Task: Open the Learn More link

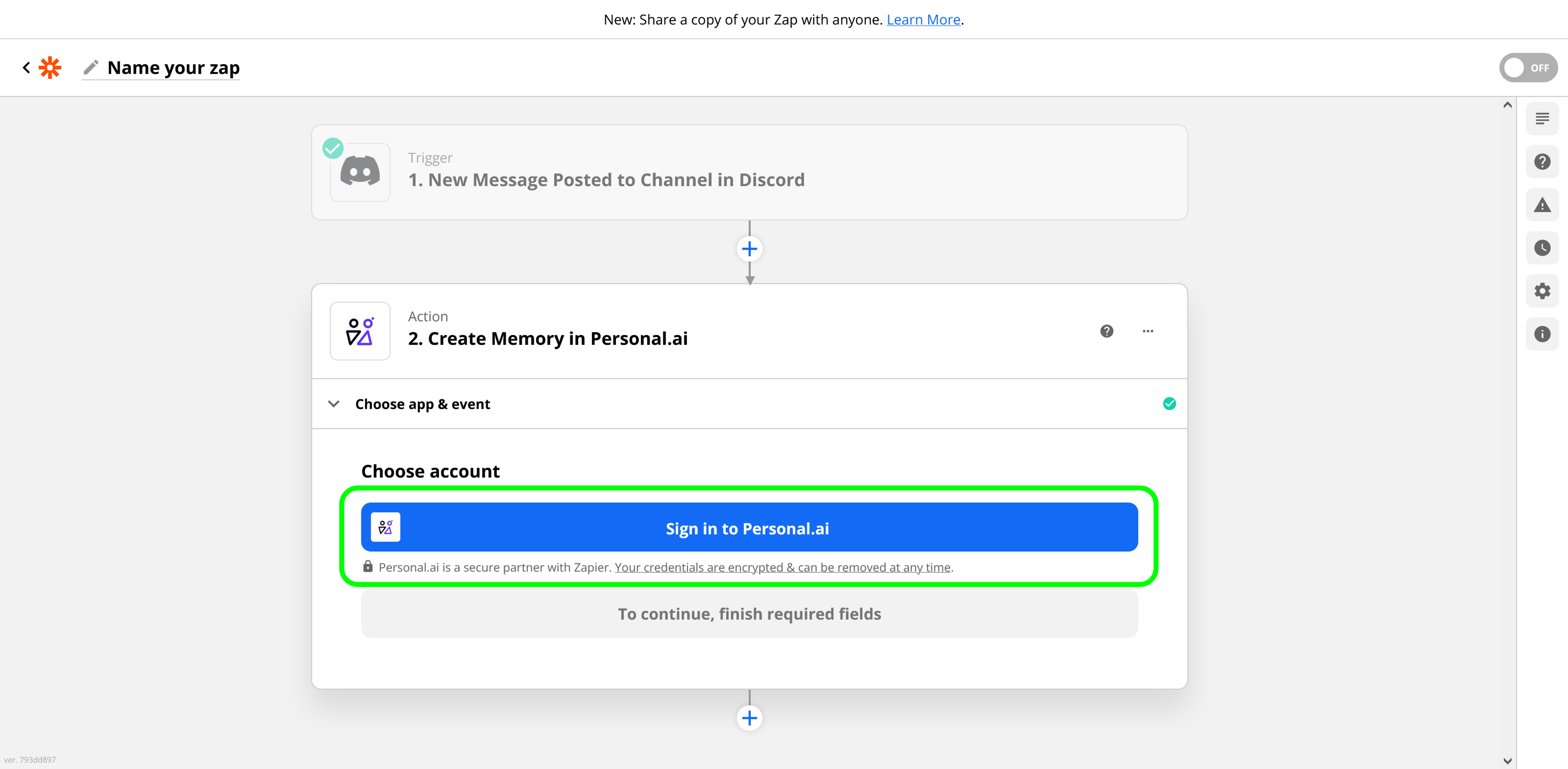Action: (923, 20)
